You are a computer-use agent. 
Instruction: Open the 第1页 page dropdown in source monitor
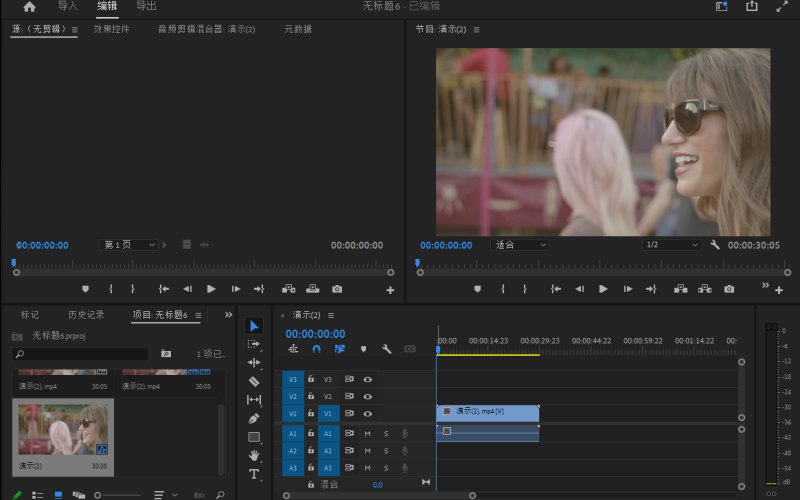pos(128,245)
